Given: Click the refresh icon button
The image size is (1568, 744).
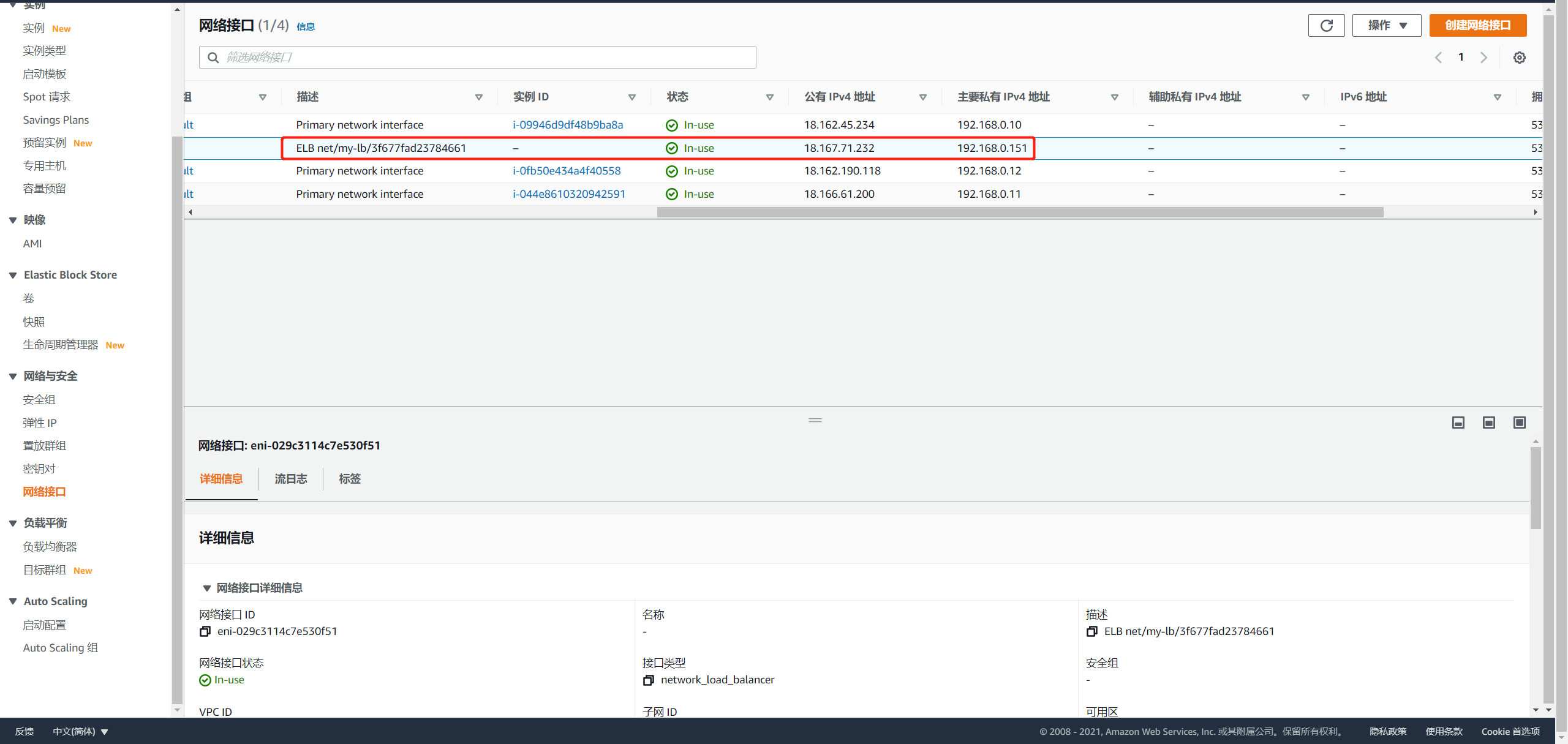Looking at the screenshot, I should pos(1326,25).
